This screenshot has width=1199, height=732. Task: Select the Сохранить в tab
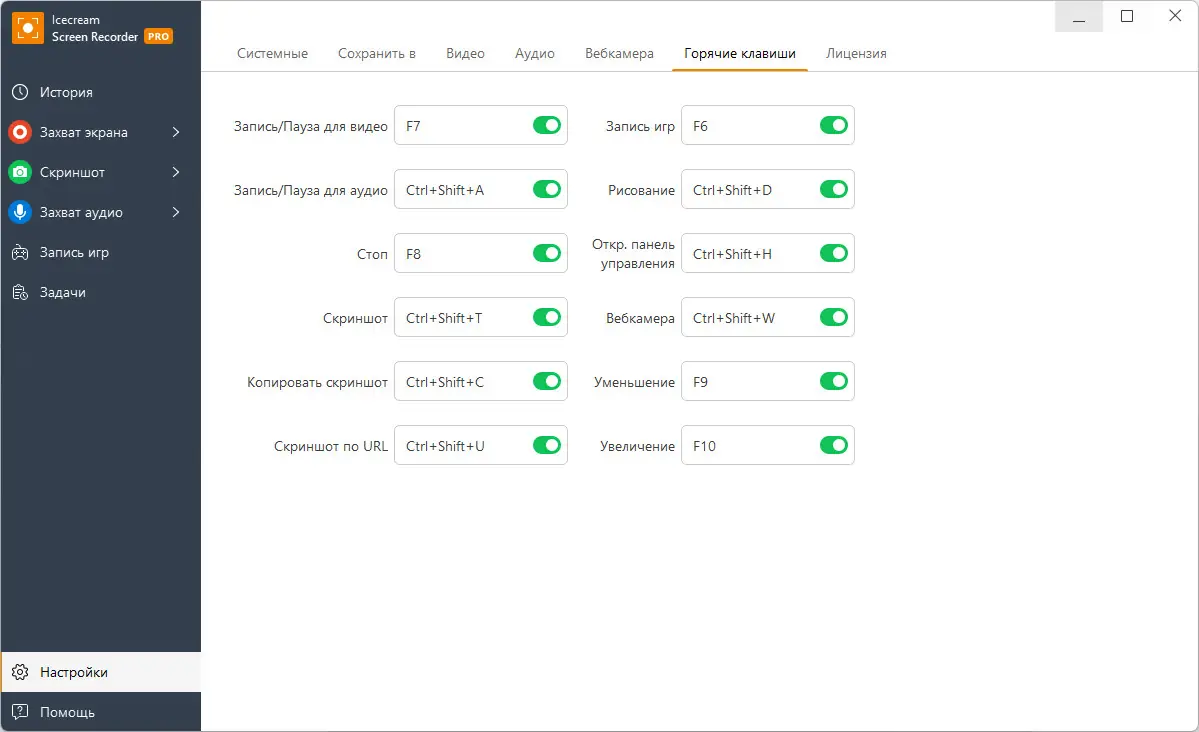pyautogui.click(x=377, y=53)
